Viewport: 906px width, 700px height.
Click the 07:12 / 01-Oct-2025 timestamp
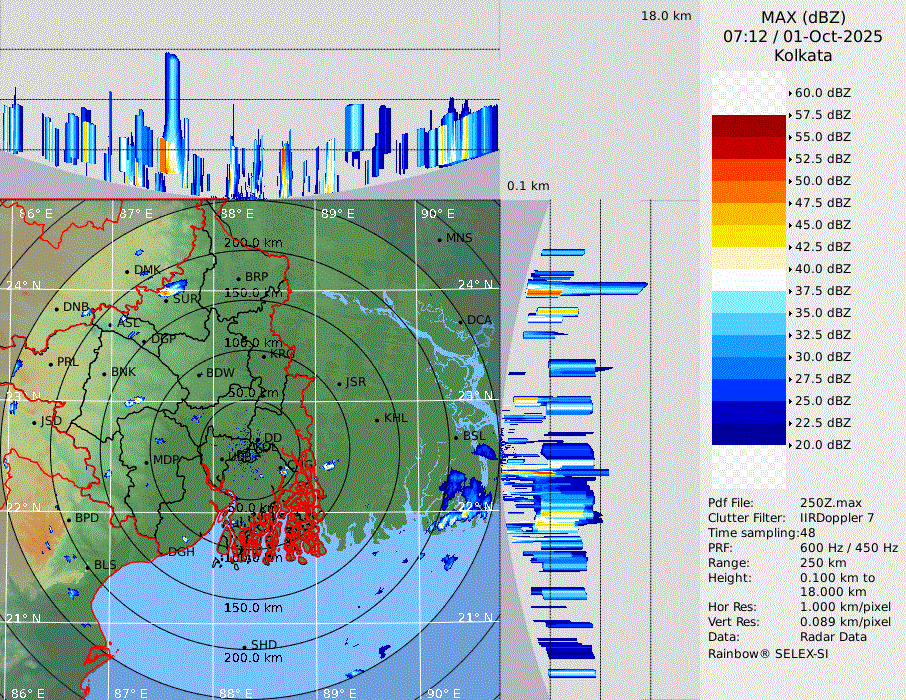803,36
